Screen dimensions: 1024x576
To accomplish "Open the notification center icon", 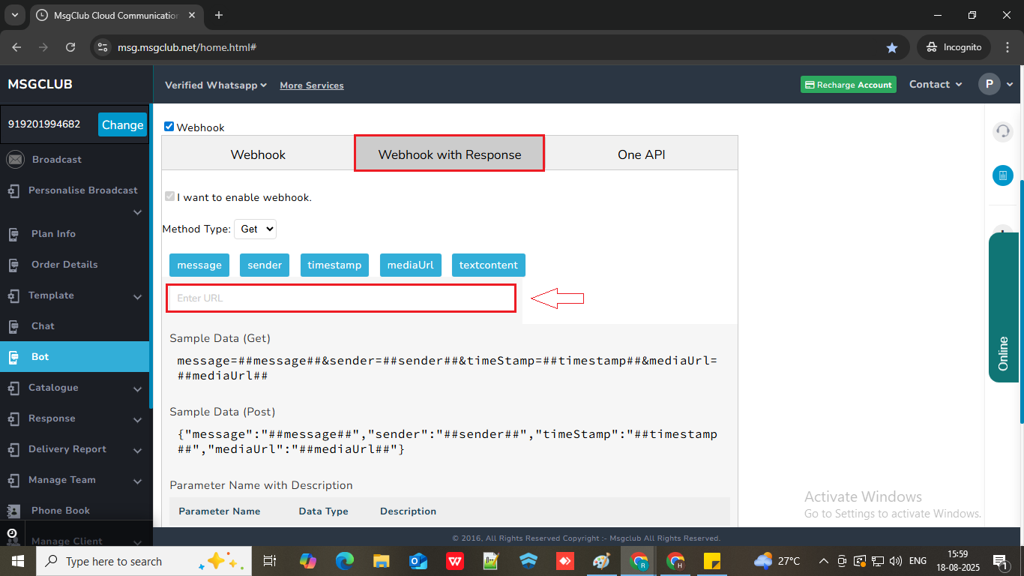I will click(1000, 561).
